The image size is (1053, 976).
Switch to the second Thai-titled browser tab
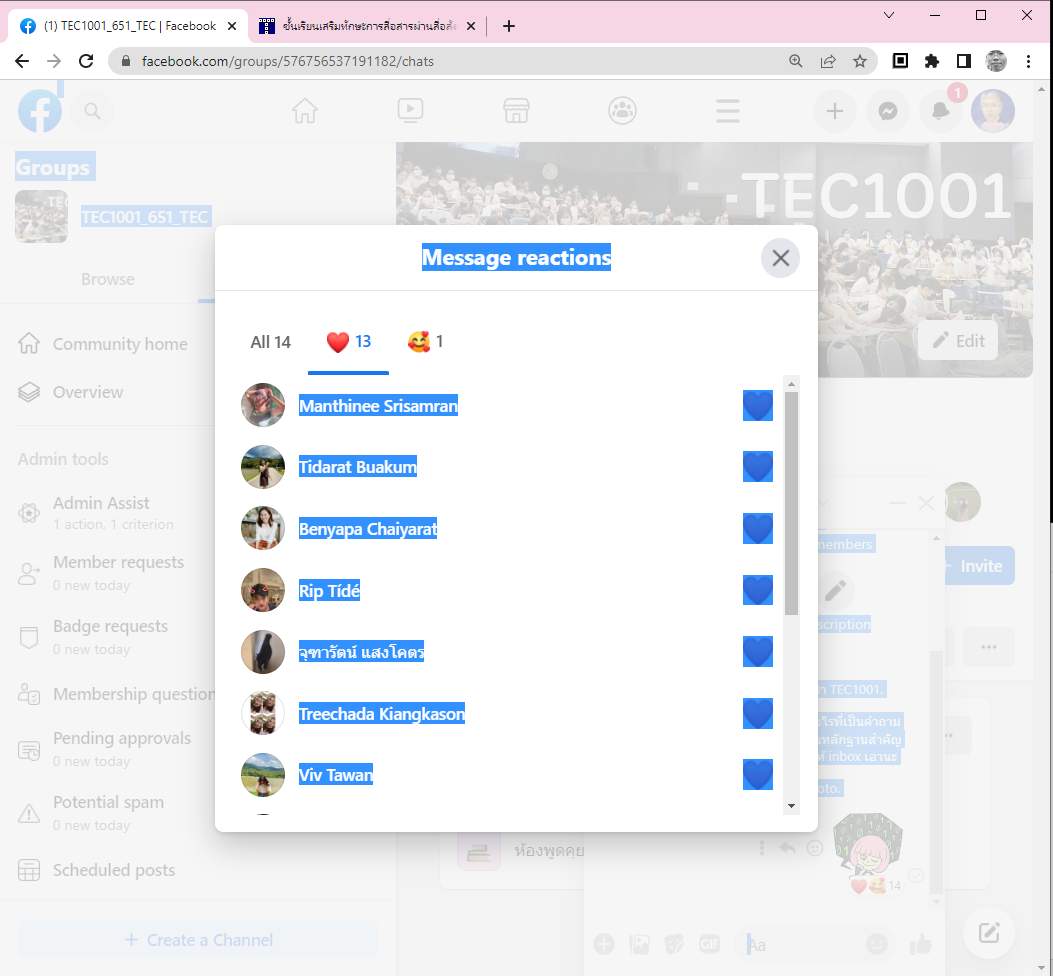point(367,26)
